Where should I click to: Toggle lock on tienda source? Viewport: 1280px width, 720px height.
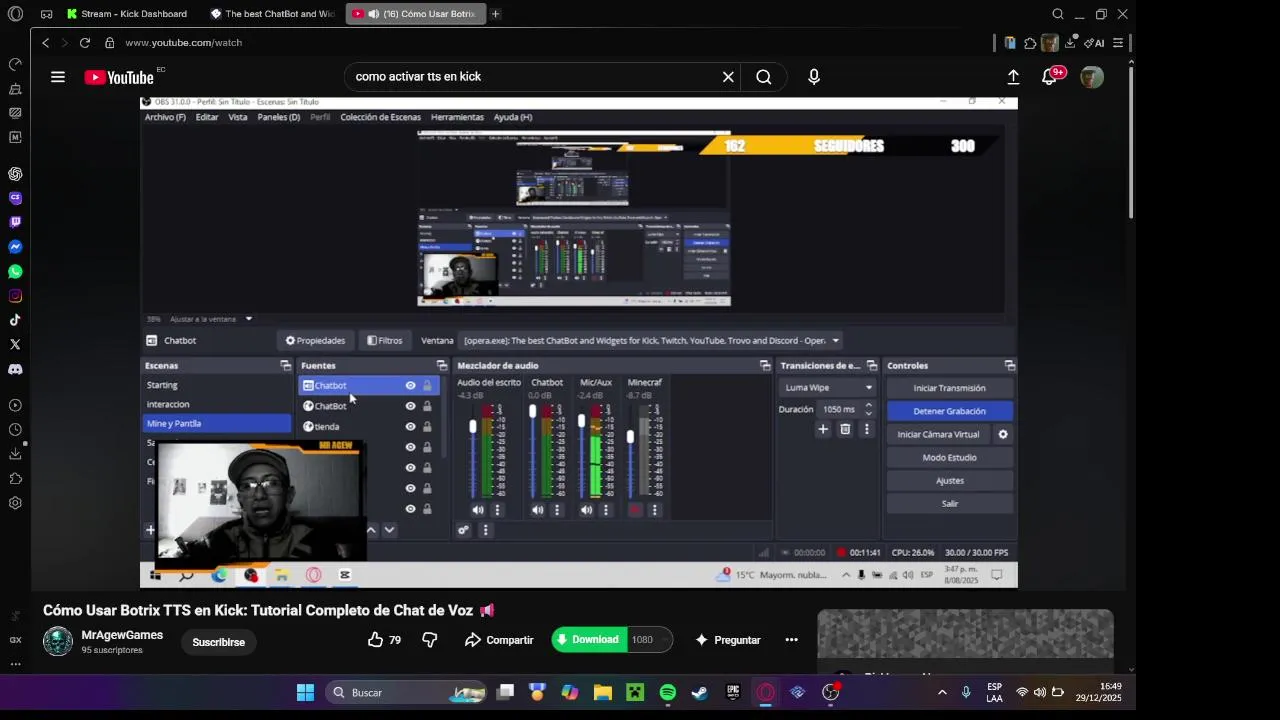[x=427, y=427]
